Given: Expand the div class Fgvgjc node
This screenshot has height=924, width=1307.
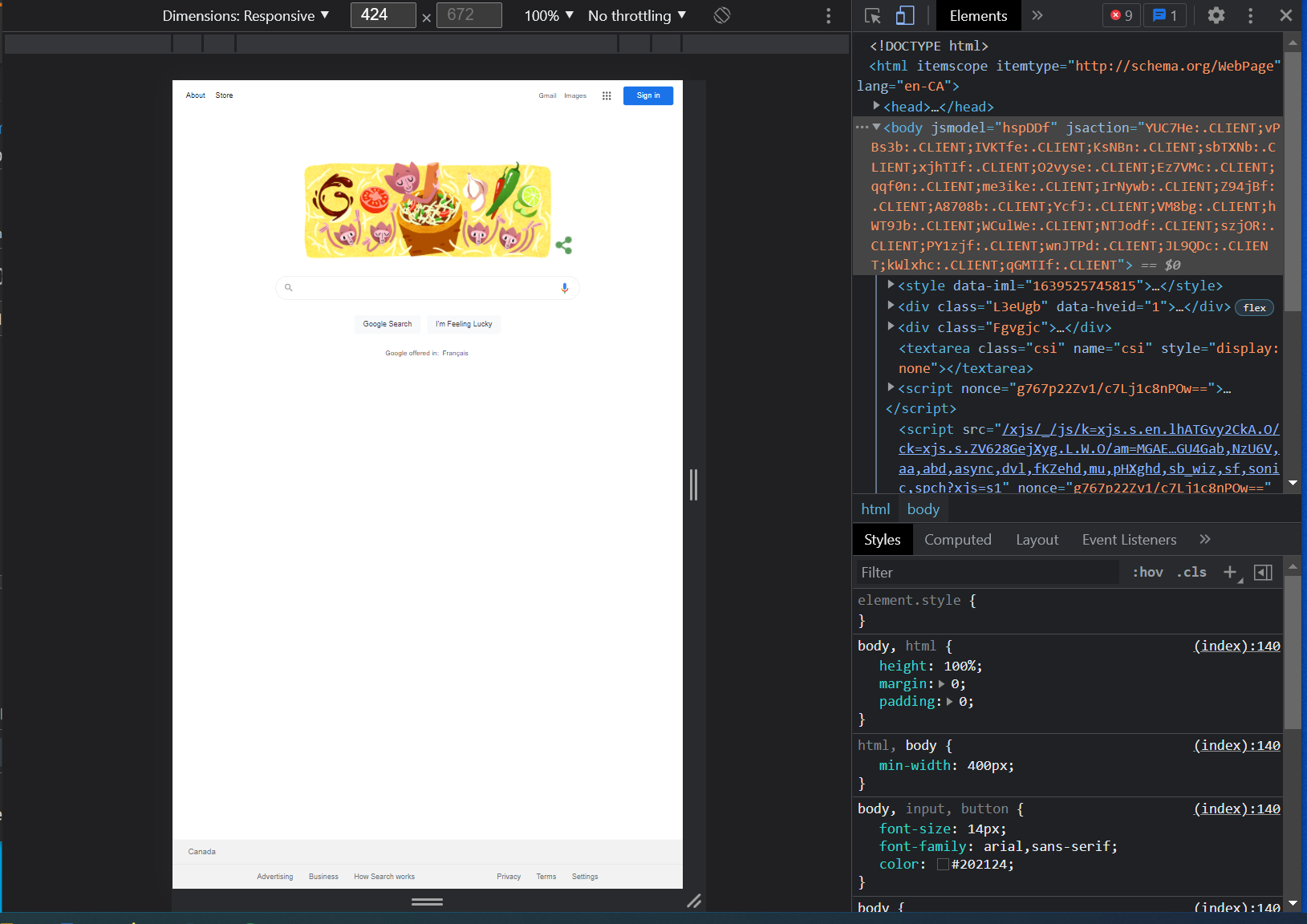Looking at the screenshot, I should pos(891,326).
